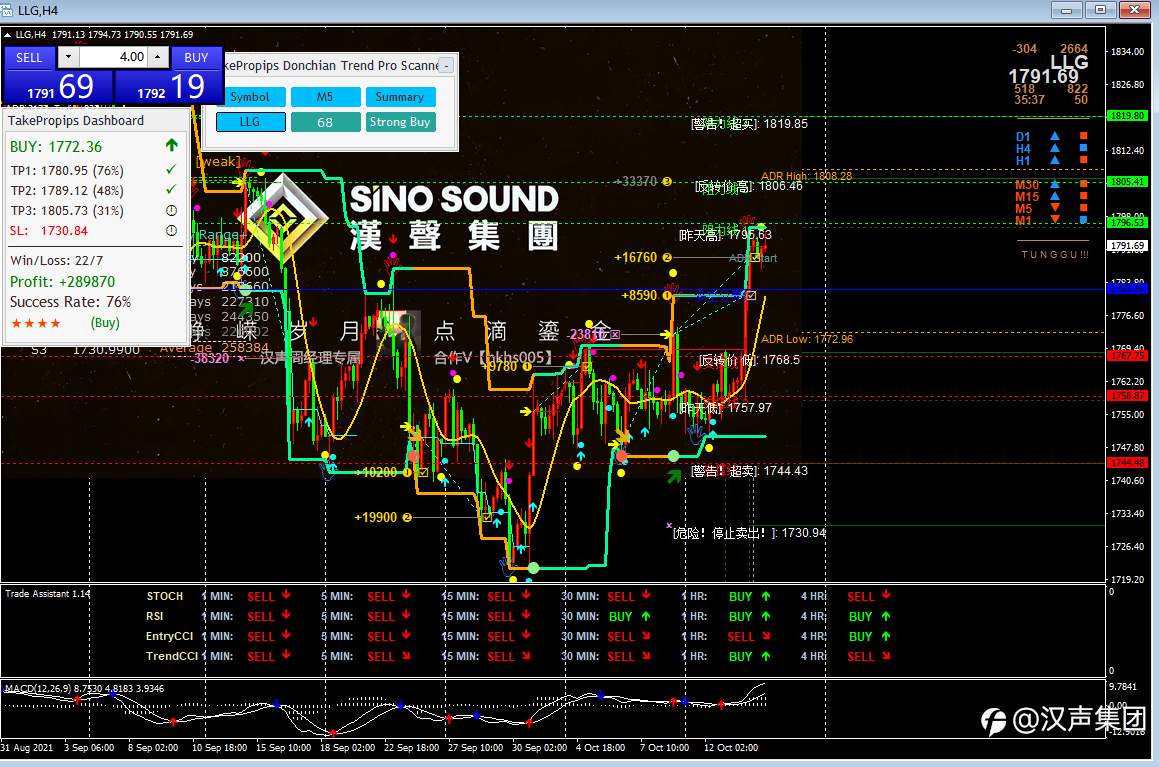Click the M5 timeframe header in scanner
Viewport: 1159px width, 767px height.
tap(325, 97)
